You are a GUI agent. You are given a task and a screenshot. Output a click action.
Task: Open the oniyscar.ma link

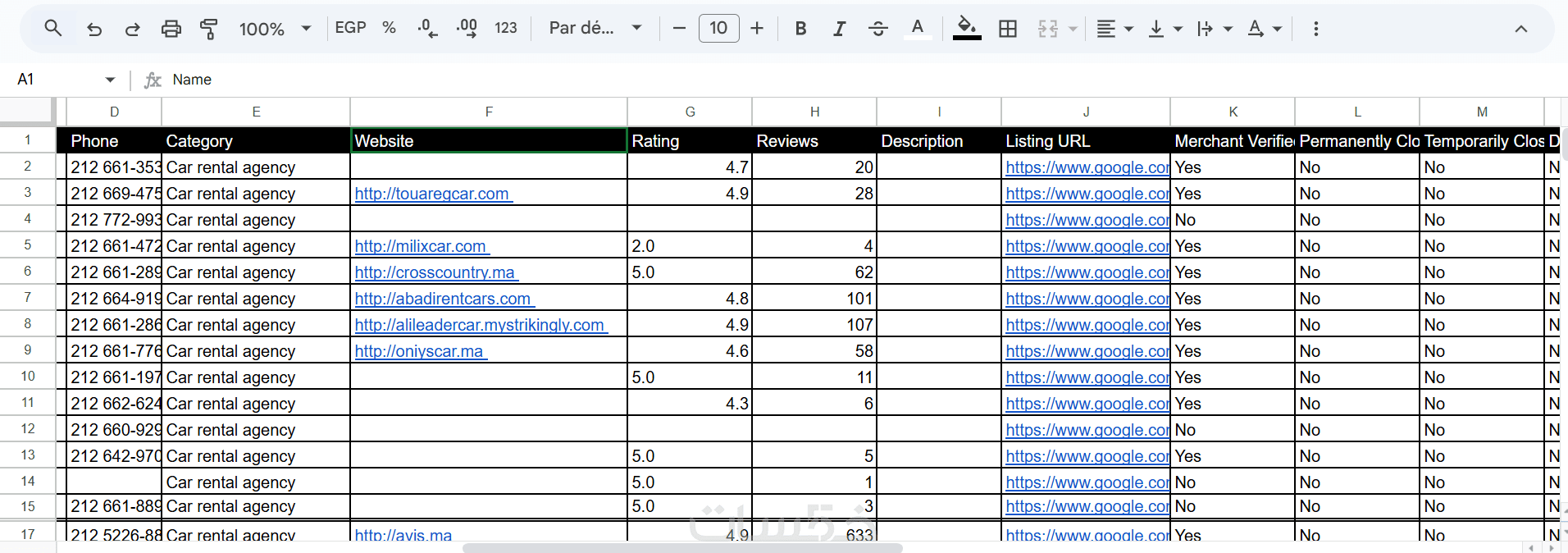(419, 351)
